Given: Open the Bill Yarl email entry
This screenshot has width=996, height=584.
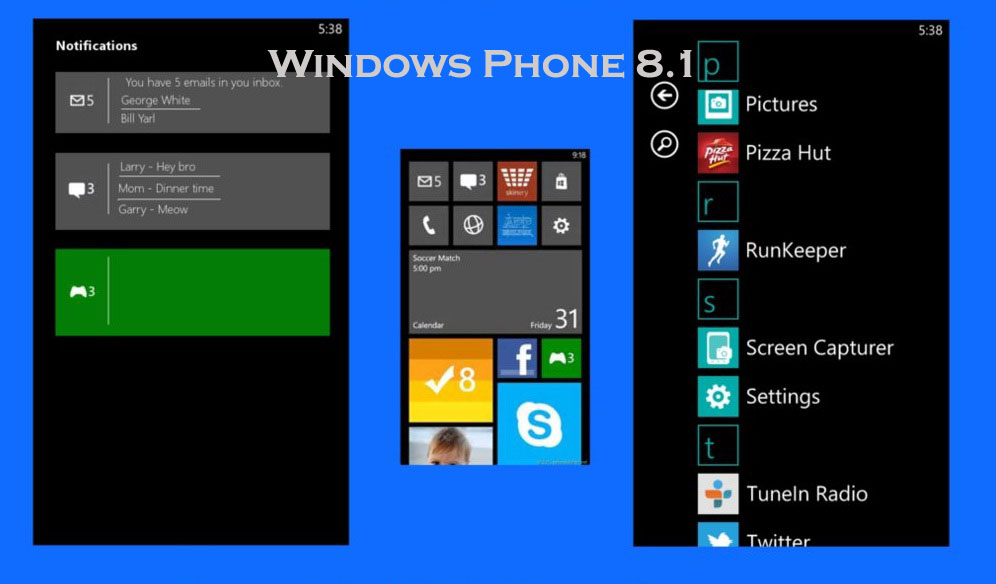Looking at the screenshot, I should point(138,119).
